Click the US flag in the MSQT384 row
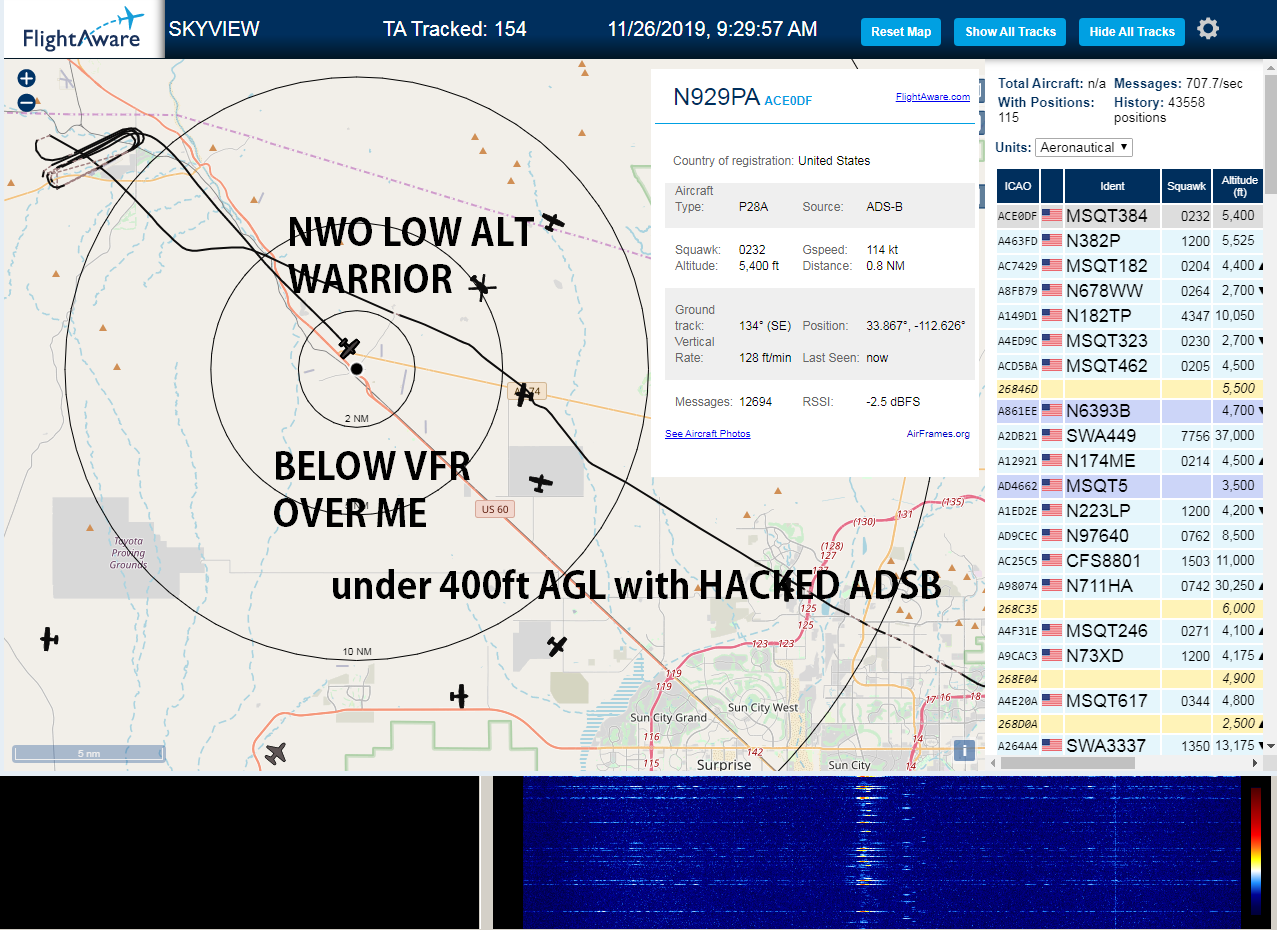The width and height of the screenshot is (1277, 931). coord(1051,215)
